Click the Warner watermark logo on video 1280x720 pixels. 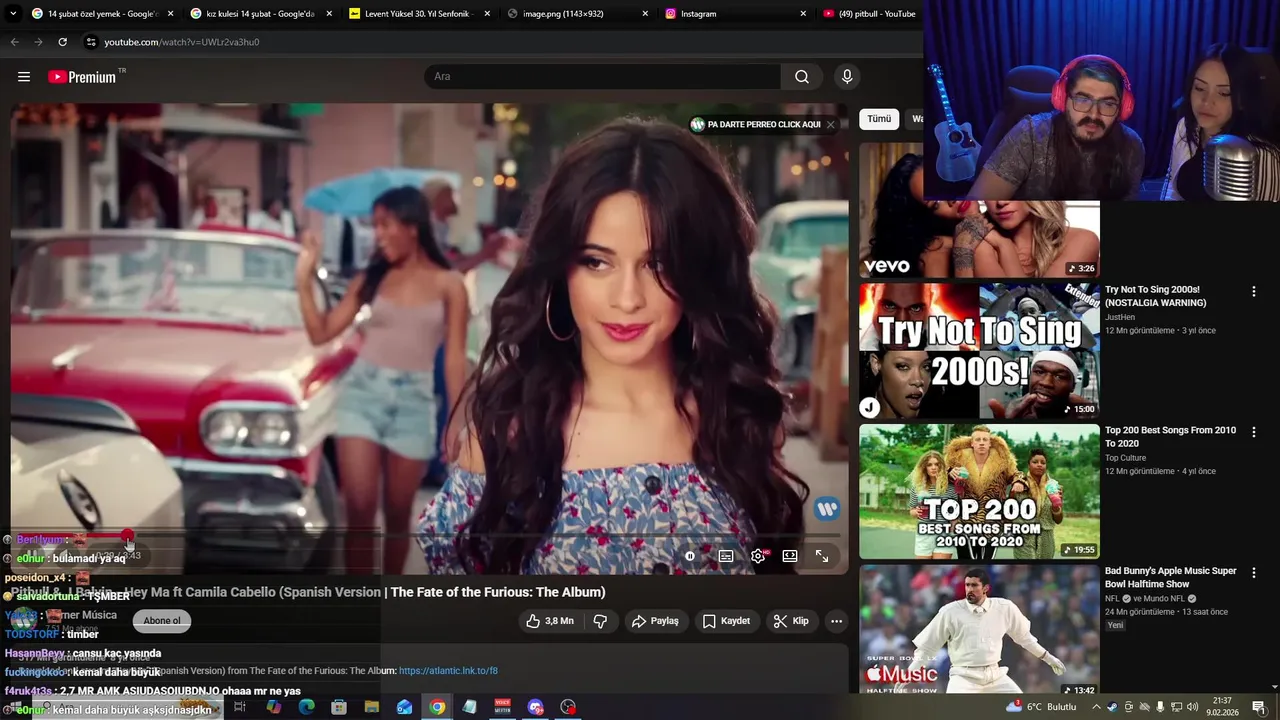[x=826, y=509]
